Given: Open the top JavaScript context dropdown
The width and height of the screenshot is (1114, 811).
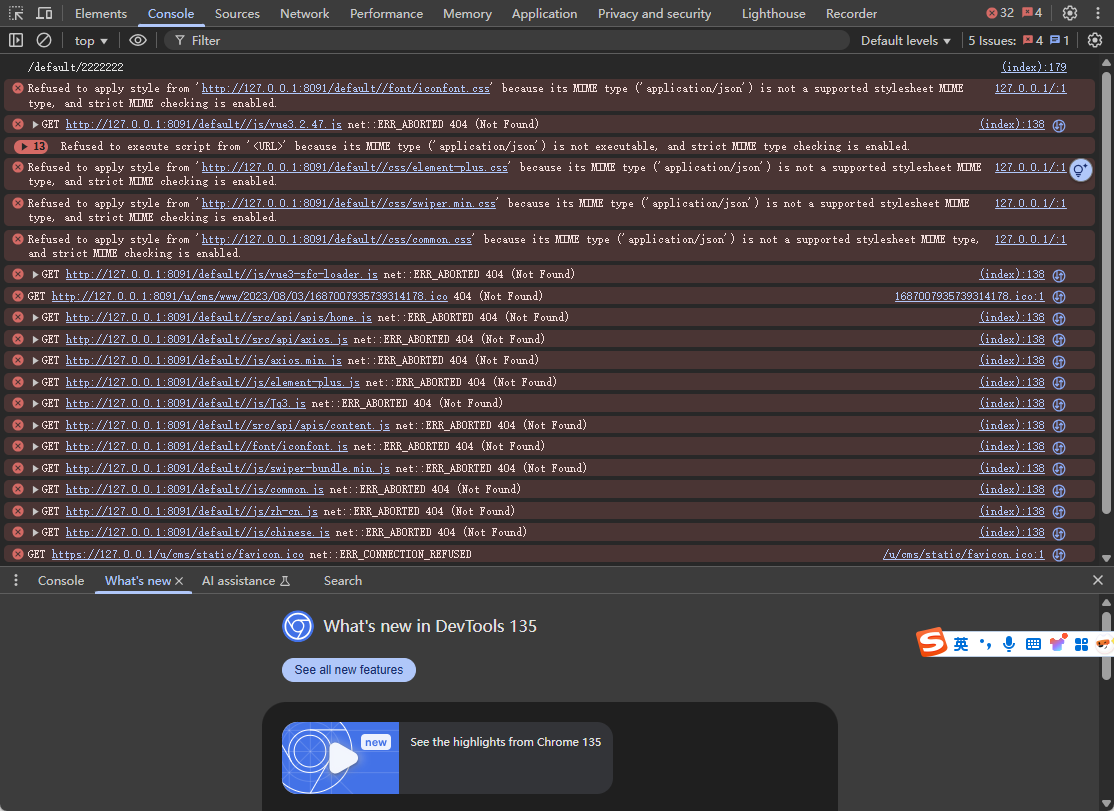Looking at the screenshot, I should pos(91,40).
